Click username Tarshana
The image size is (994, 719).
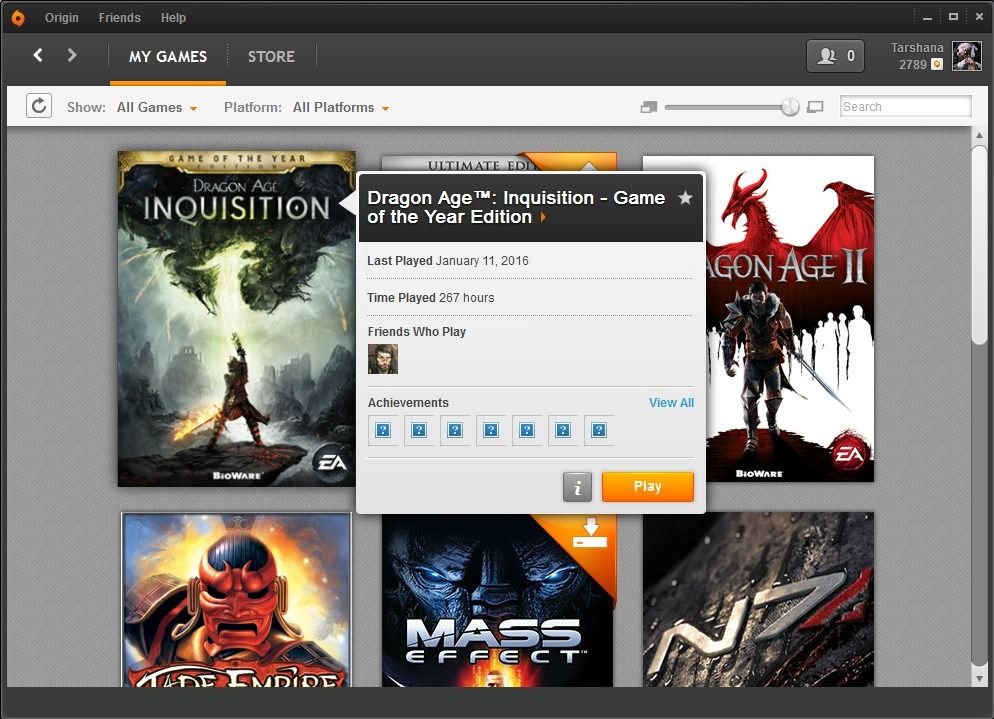[917, 48]
